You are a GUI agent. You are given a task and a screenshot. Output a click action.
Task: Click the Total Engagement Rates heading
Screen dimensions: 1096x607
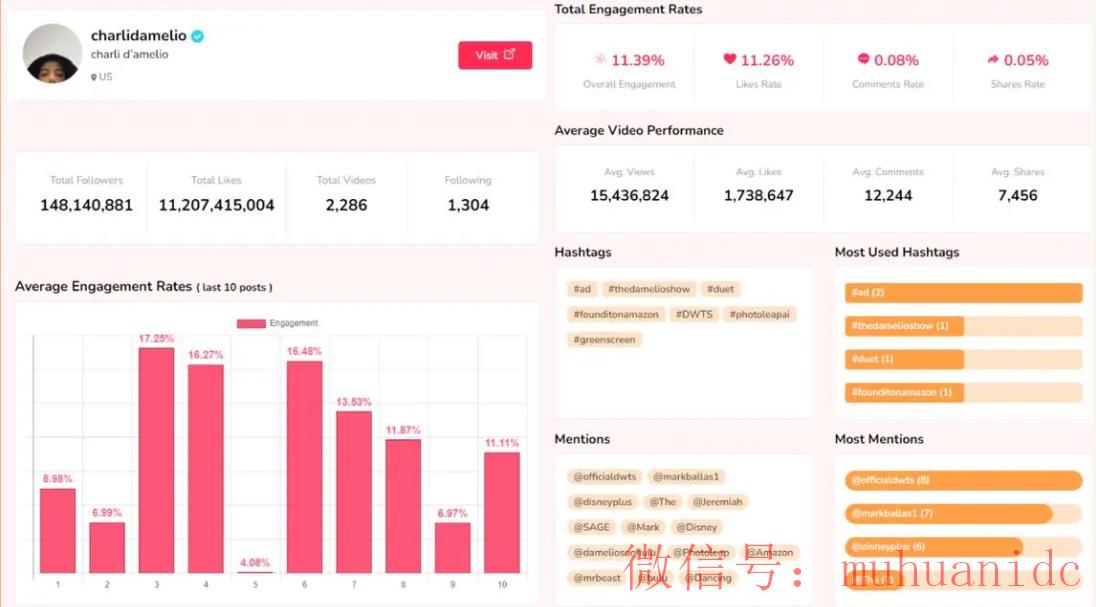click(x=628, y=9)
